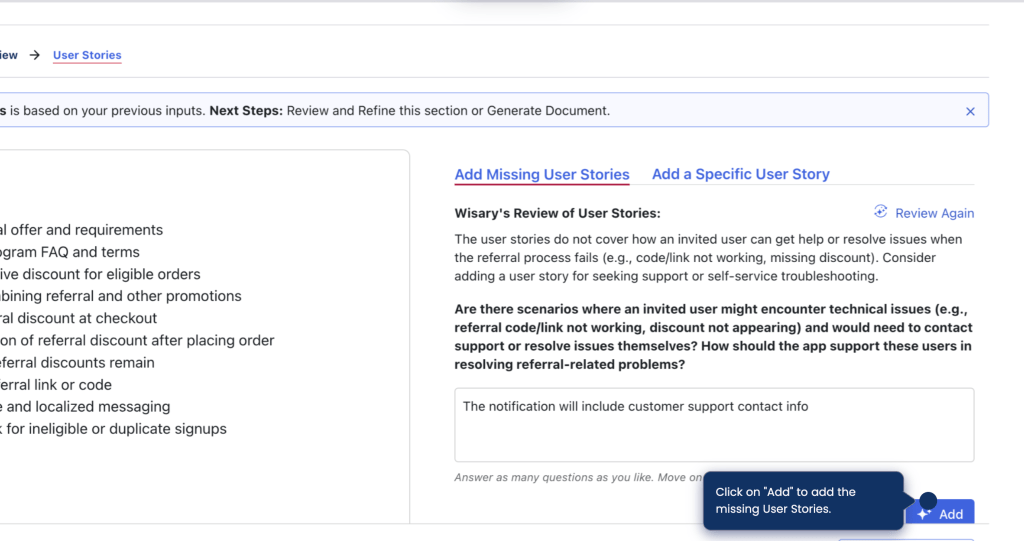The width and height of the screenshot is (1024, 541).
Task: Select the 'discount for eligible orders' story
Action: point(100,274)
